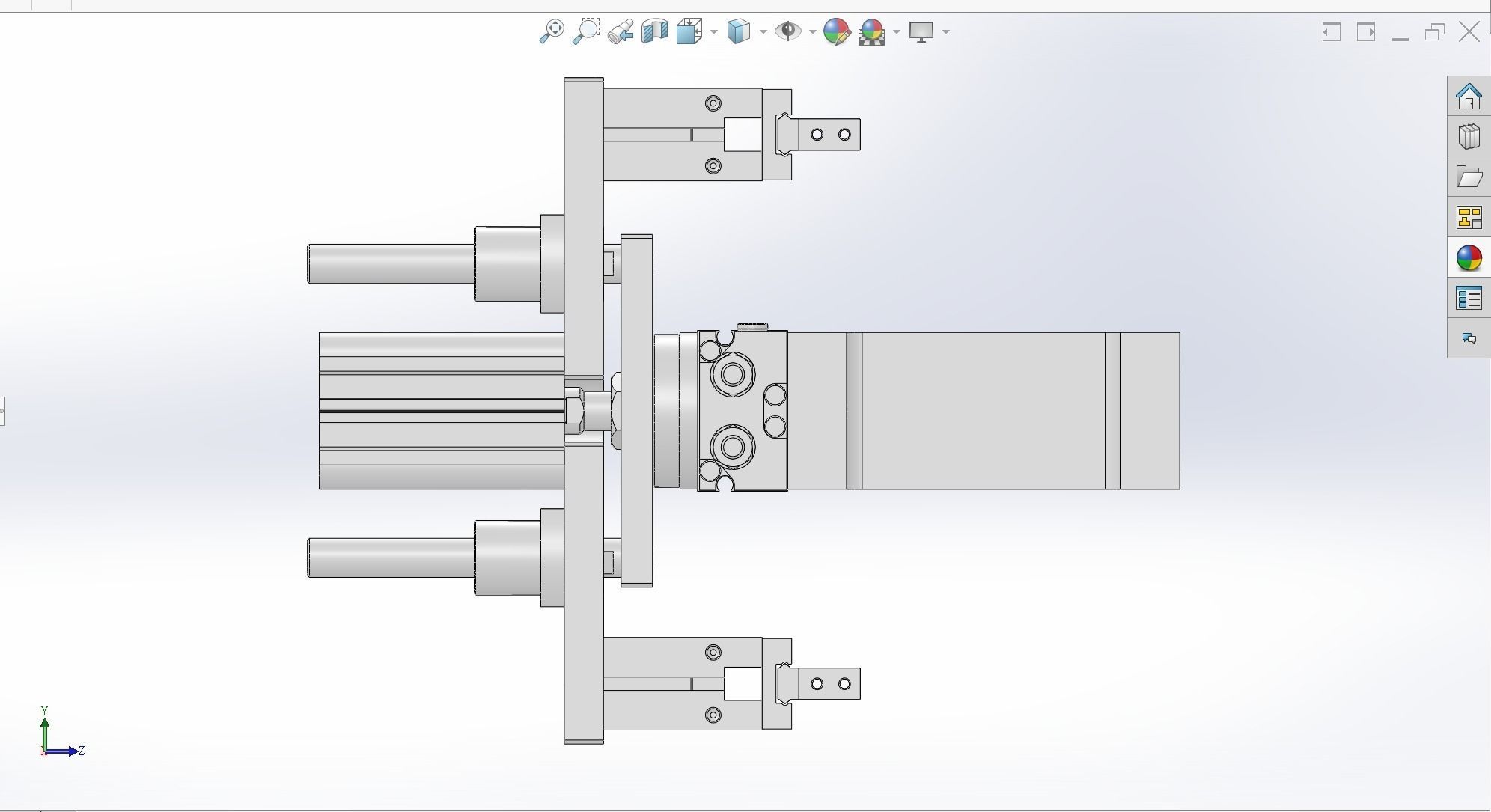Open Display Style dropdown arrow
The height and width of the screenshot is (812, 1491).
pos(763,31)
